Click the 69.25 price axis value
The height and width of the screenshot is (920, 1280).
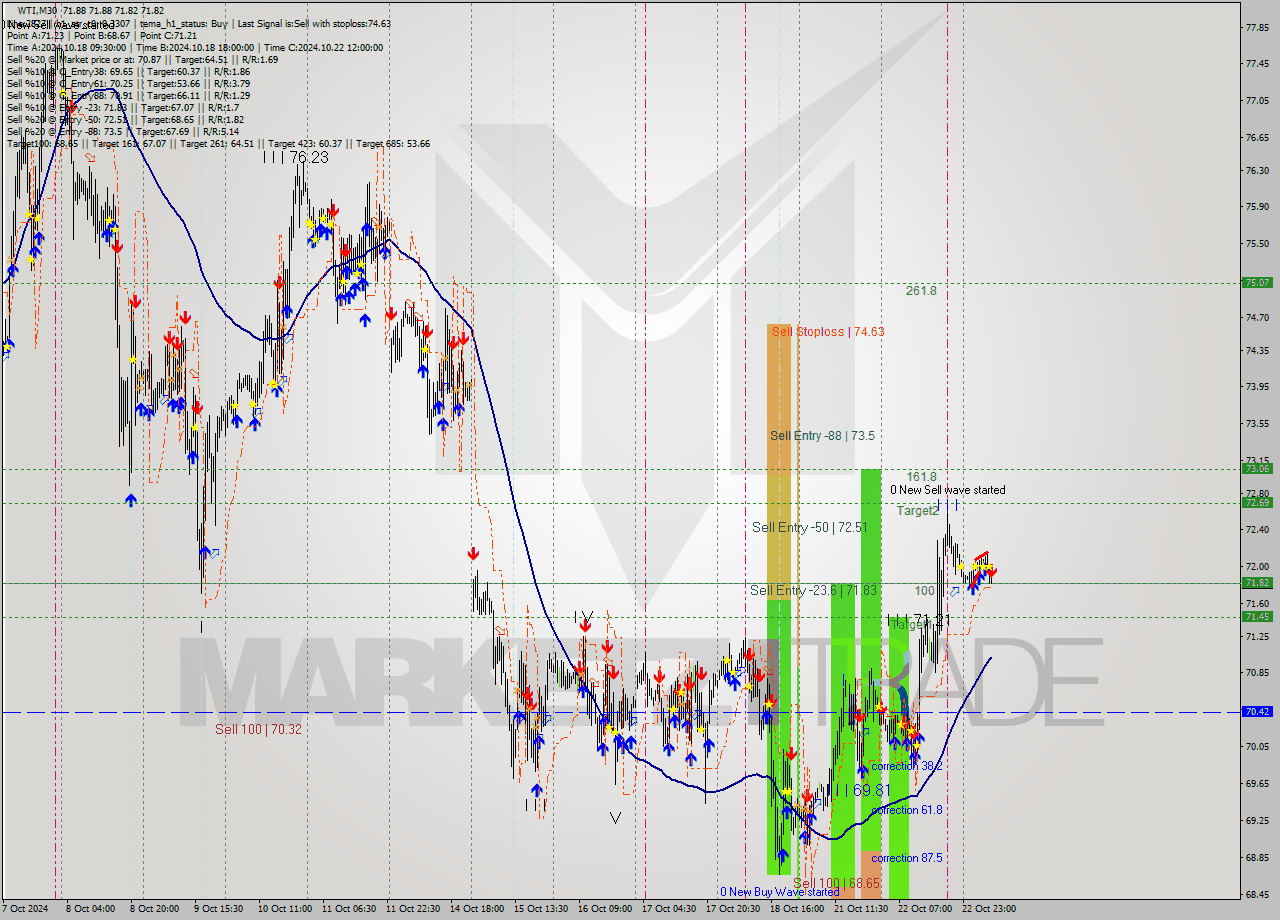(x=1258, y=820)
